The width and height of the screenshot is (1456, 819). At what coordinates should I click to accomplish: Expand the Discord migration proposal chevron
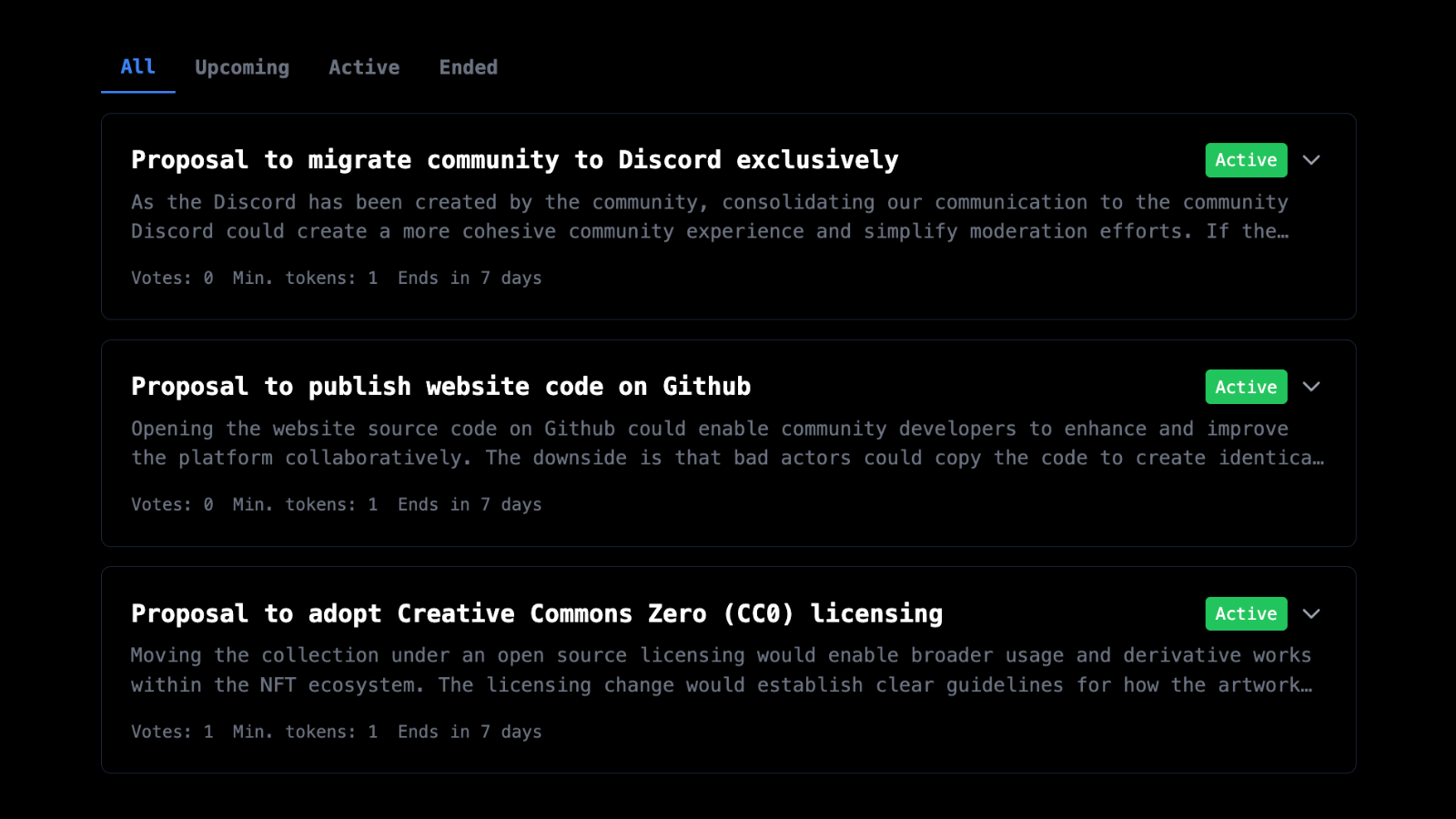[1311, 160]
